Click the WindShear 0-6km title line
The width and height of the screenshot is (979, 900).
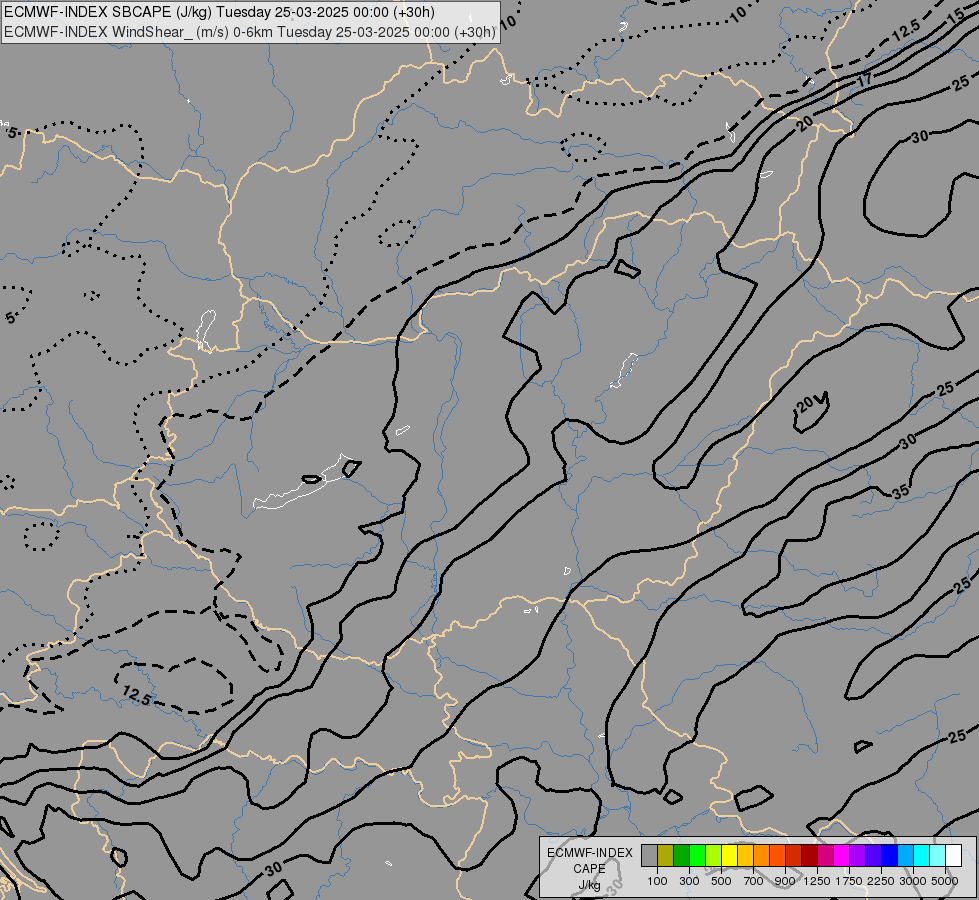click(250, 32)
